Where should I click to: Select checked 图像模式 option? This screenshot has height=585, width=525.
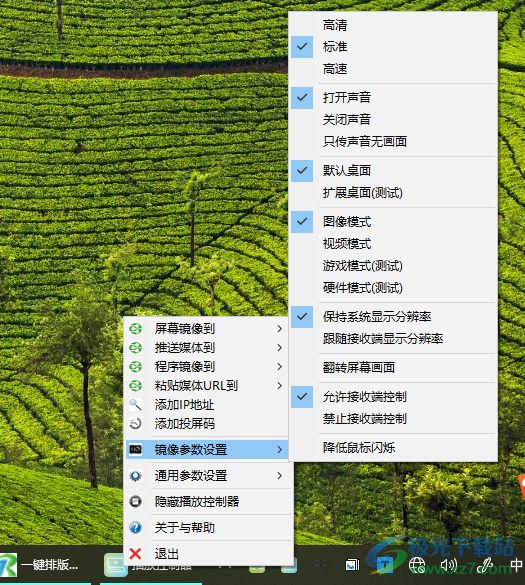tap(393, 222)
